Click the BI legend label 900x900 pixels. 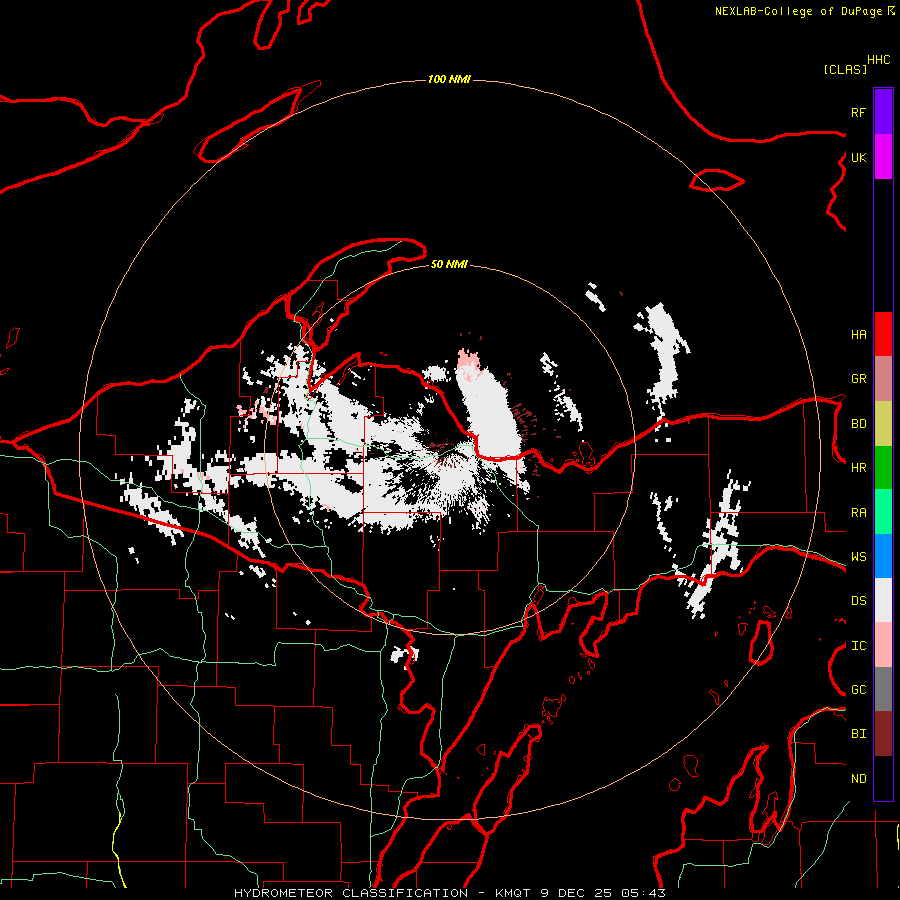click(x=858, y=734)
